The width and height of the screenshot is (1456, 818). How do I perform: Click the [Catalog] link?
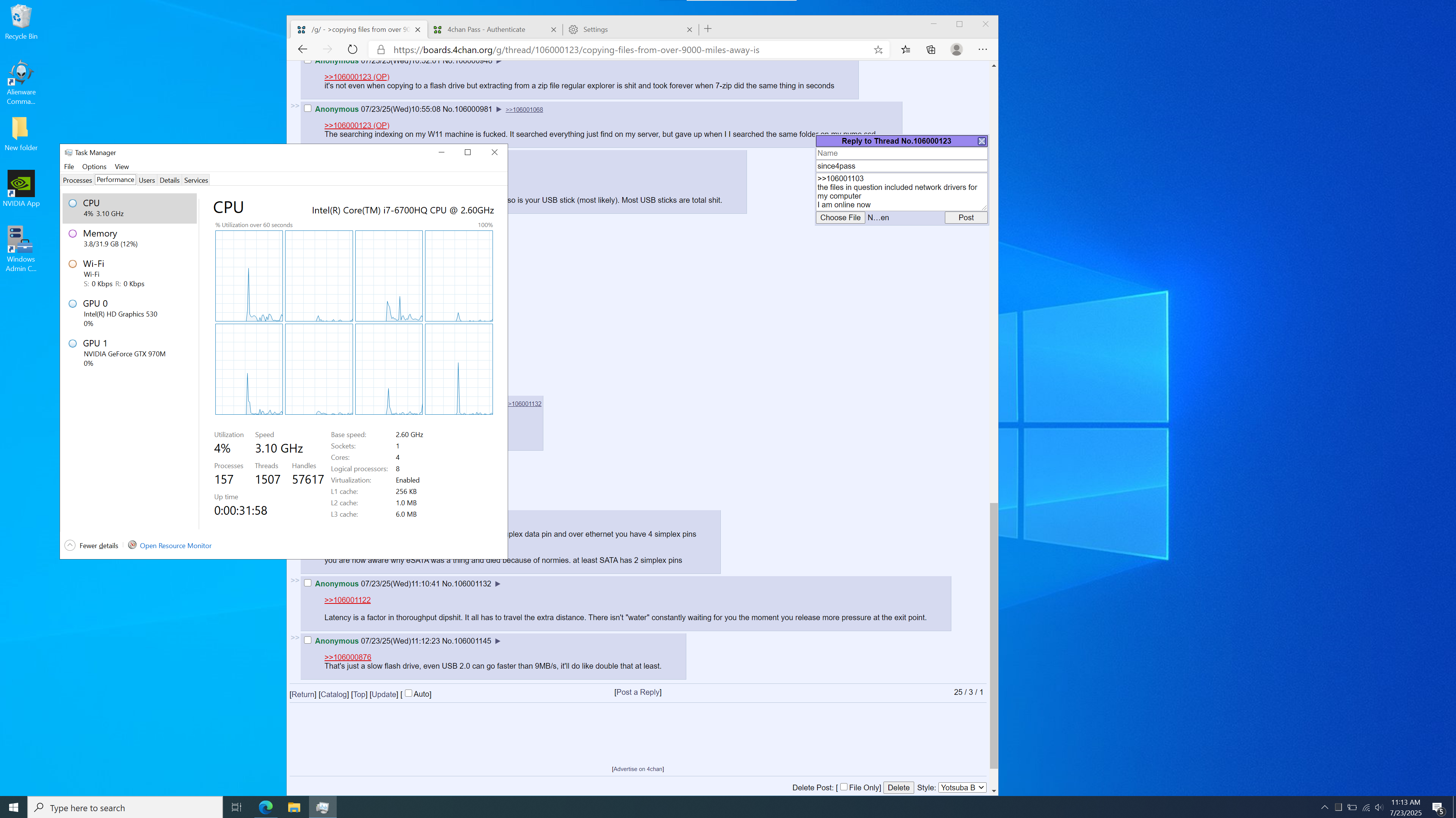coord(334,694)
